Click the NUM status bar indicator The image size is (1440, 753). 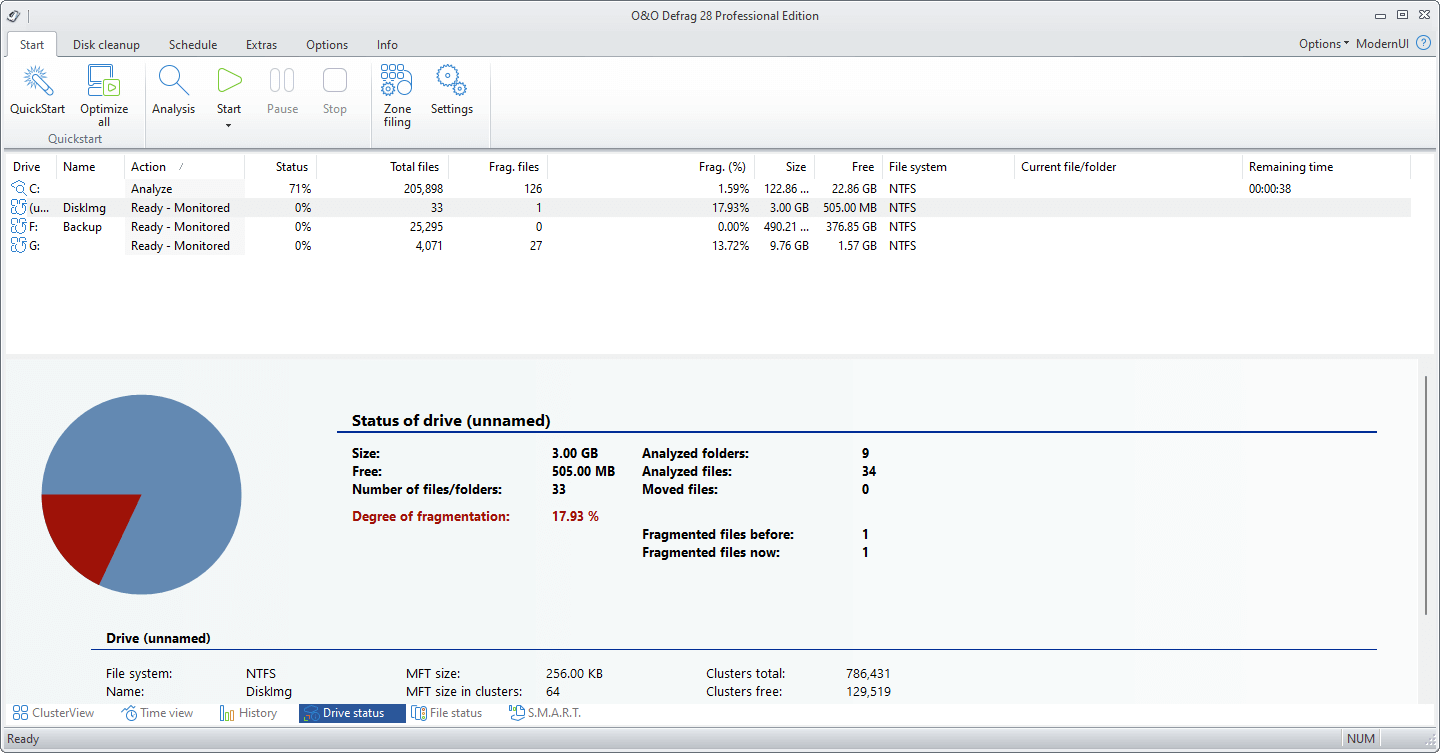tap(1362, 739)
